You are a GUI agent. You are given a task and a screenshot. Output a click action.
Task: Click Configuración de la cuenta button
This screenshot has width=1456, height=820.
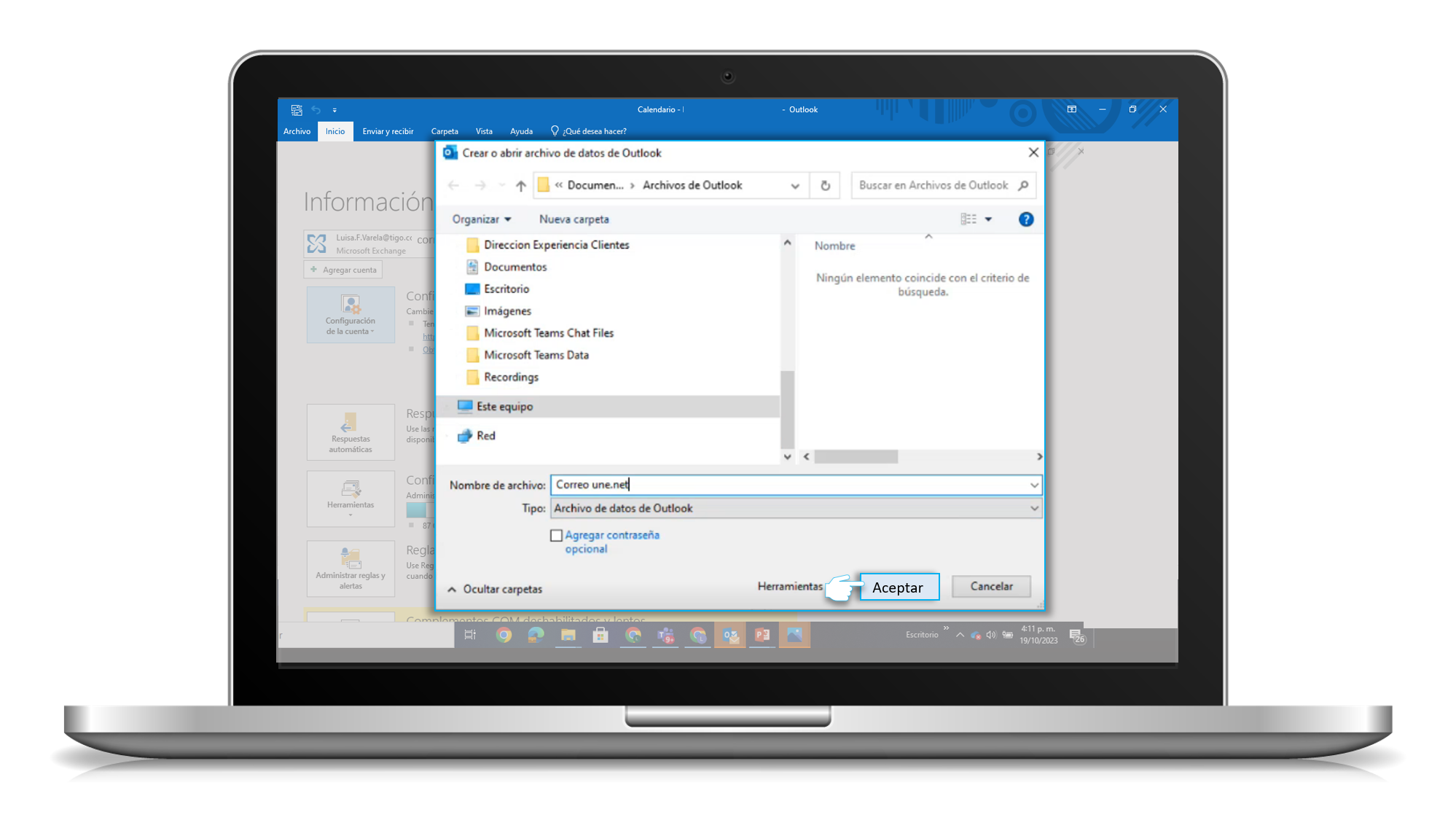[351, 315]
